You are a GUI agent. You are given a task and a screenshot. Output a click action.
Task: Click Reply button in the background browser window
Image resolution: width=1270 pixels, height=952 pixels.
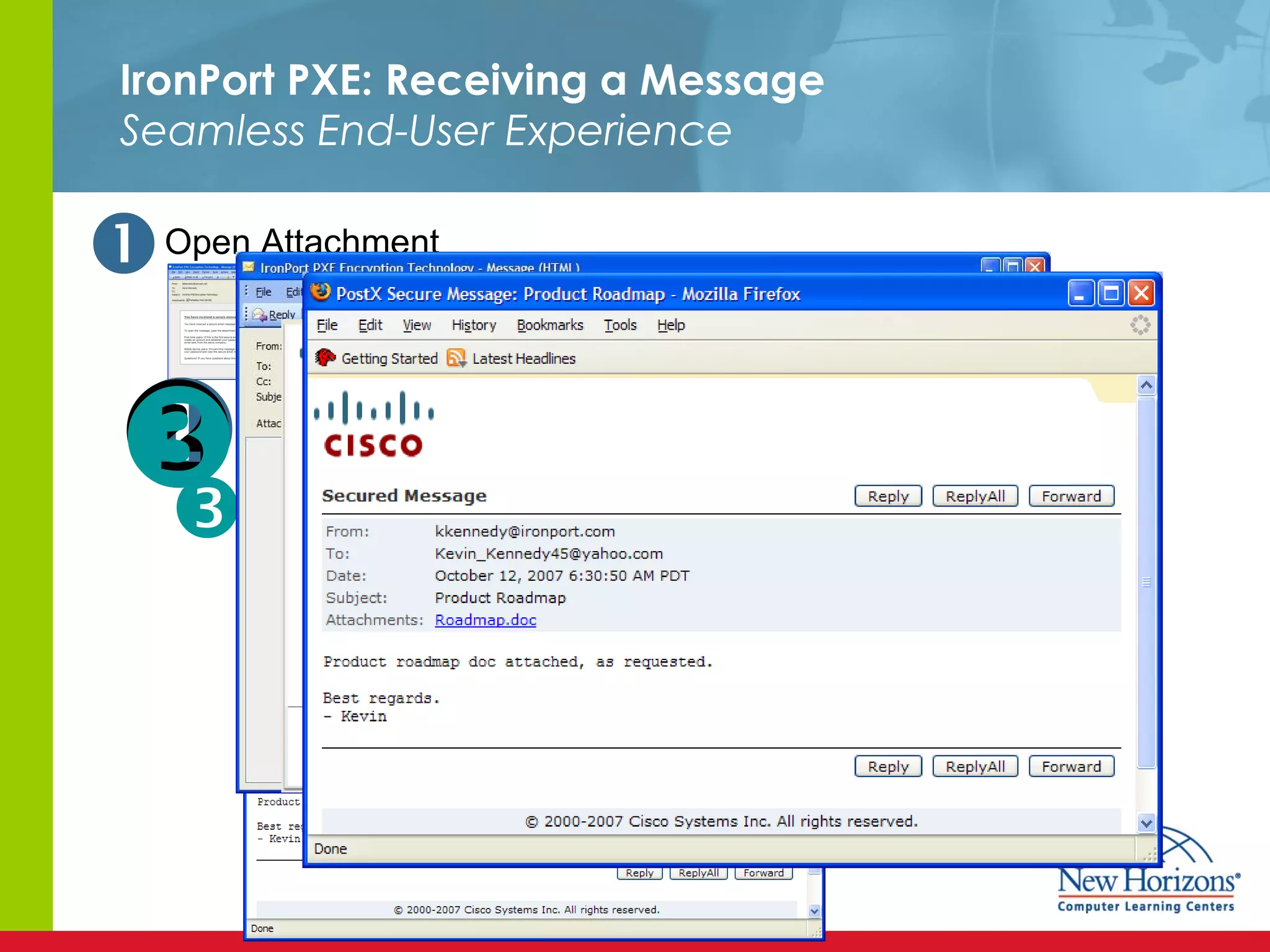click(639, 873)
